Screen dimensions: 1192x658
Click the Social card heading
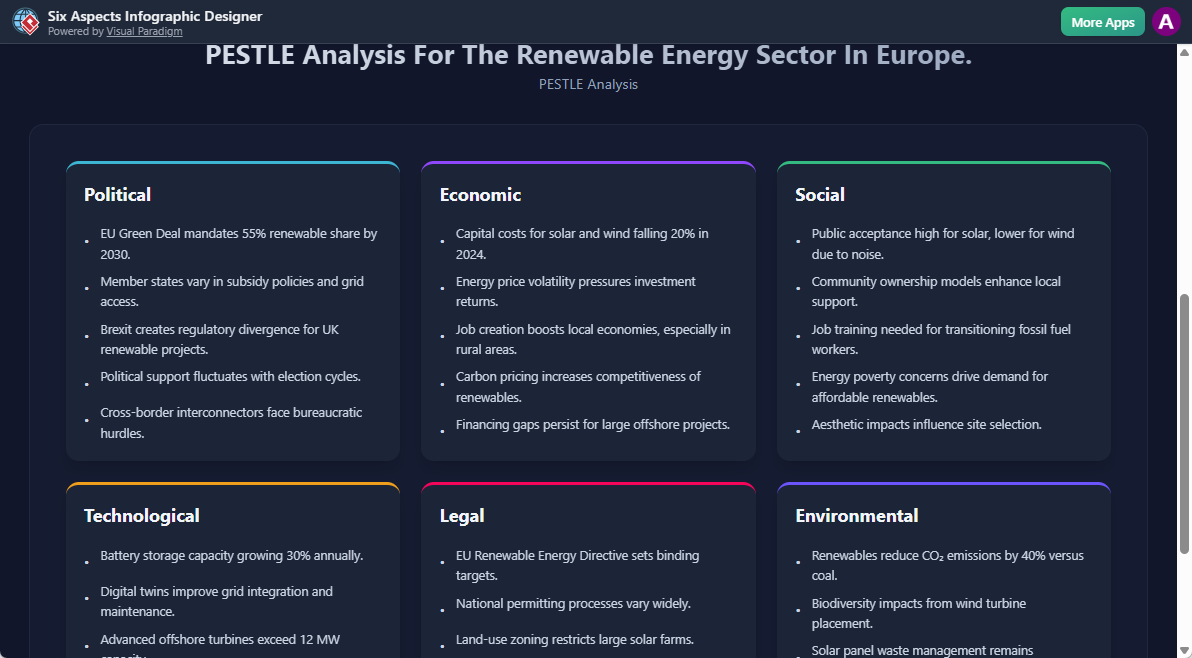822,194
